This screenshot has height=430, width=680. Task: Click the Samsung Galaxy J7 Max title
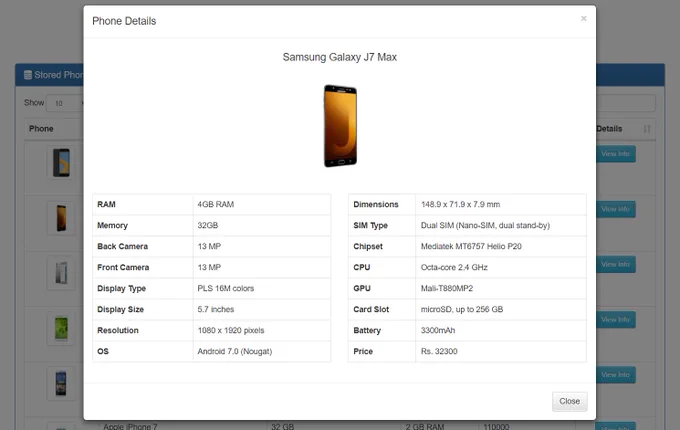(x=340, y=57)
